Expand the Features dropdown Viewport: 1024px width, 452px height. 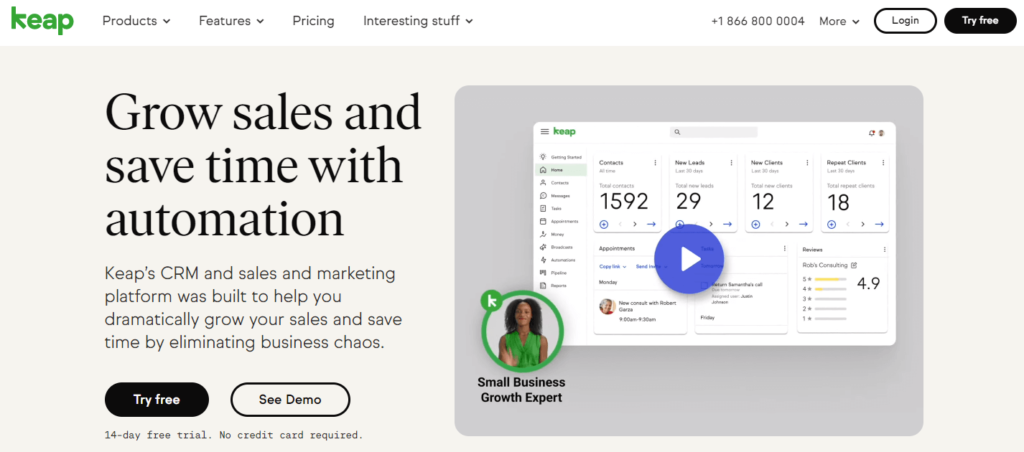pyautogui.click(x=231, y=21)
